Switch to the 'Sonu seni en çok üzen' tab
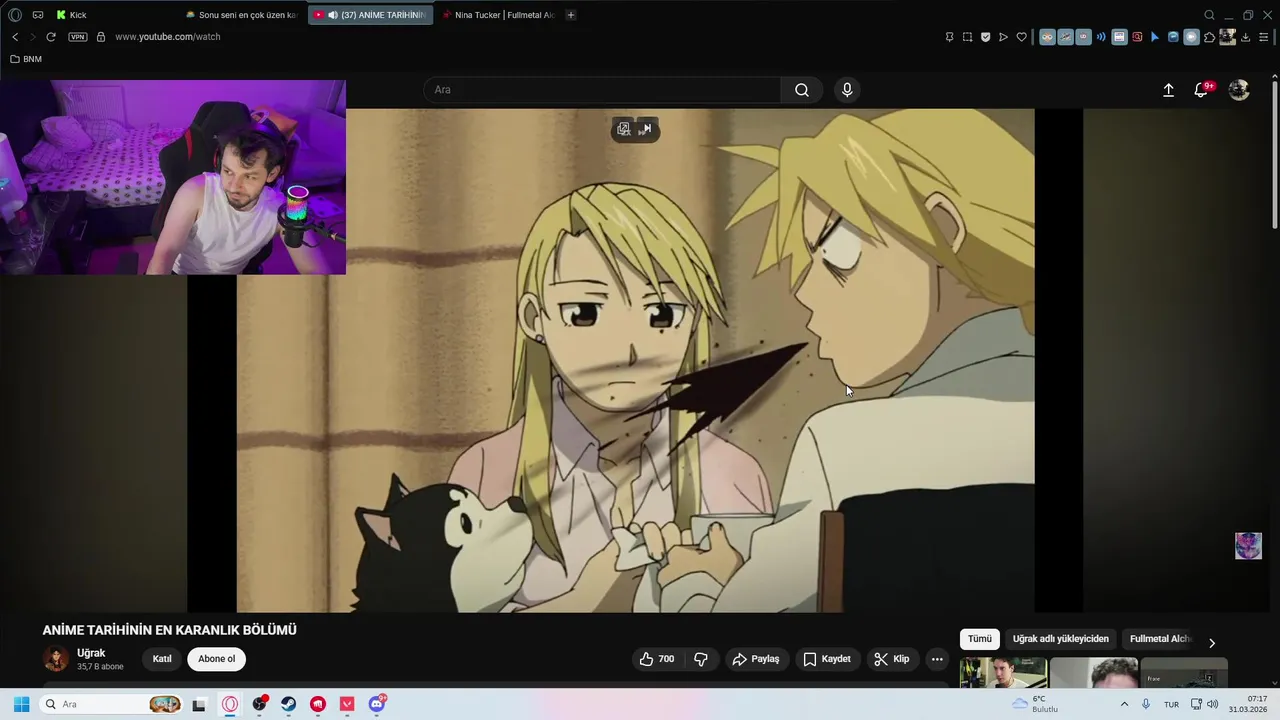The image size is (1280, 720). (x=242, y=15)
